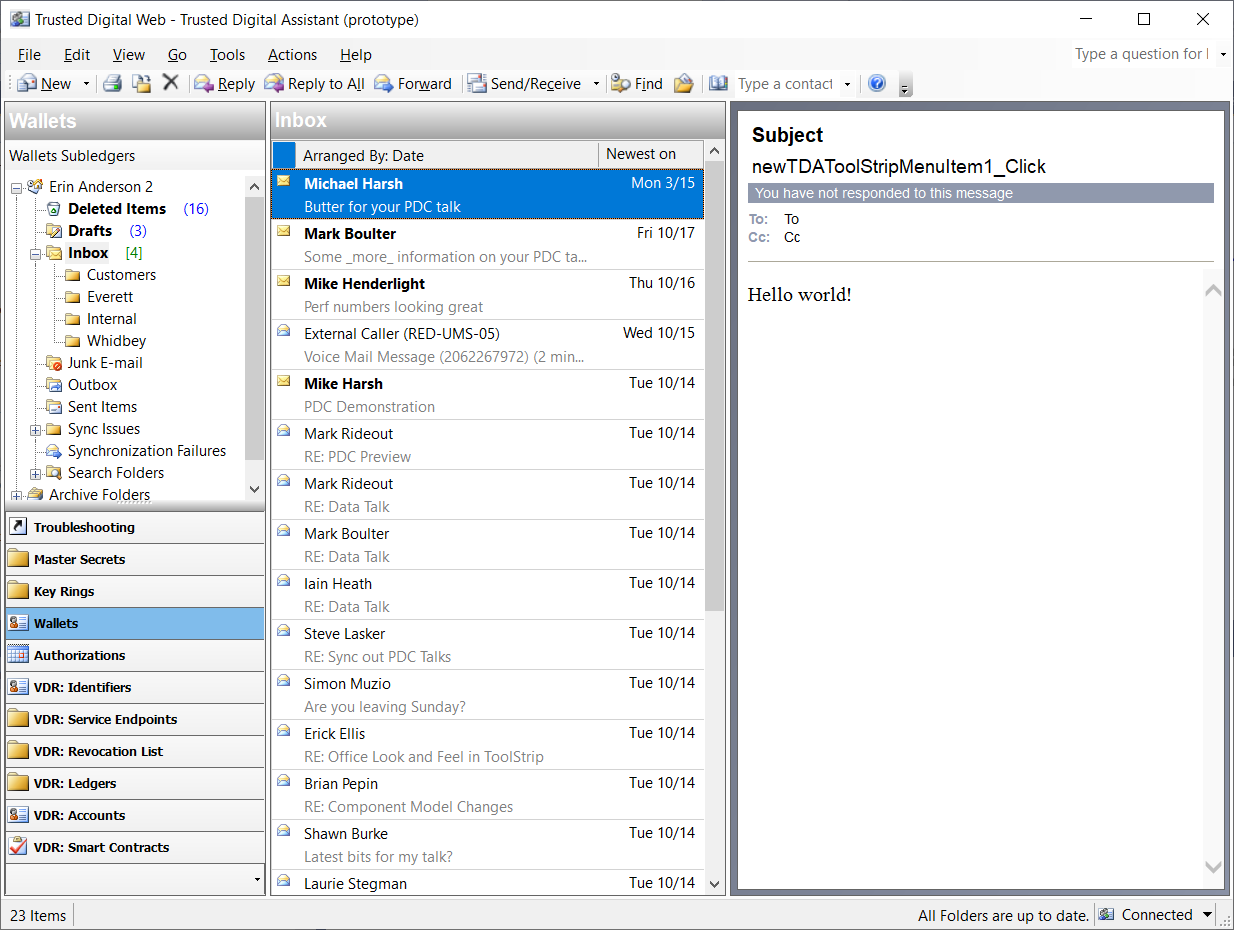Screen dimensions: 1234x930
Task: Open the Send/Receive dropdown arrow
Action: (x=596, y=84)
